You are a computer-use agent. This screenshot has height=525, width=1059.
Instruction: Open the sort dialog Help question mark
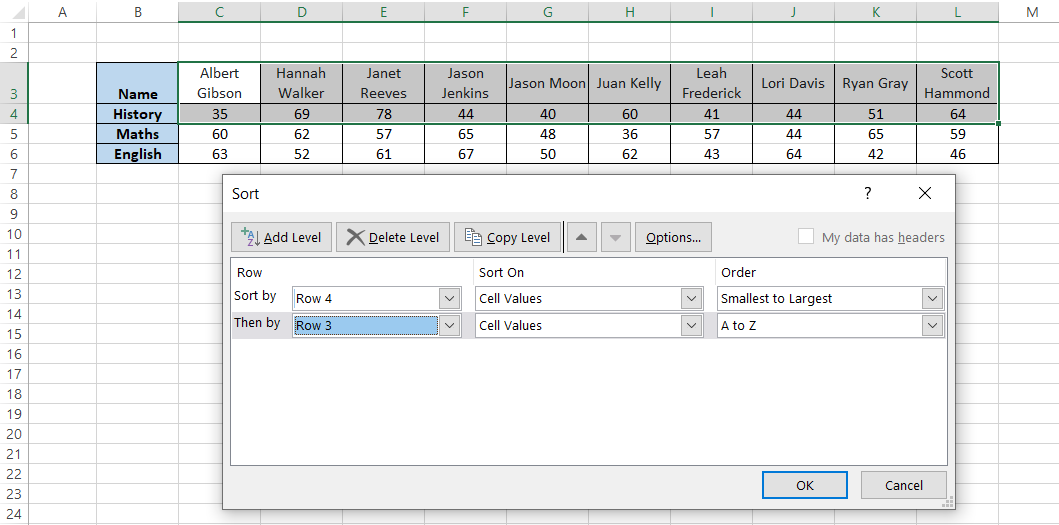[x=867, y=193]
